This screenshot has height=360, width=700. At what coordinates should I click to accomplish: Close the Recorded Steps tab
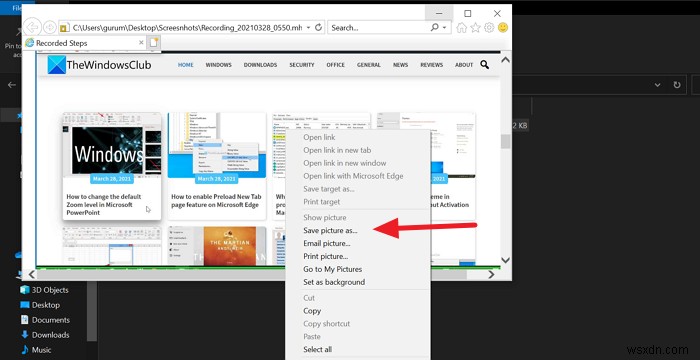coord(141,43)
